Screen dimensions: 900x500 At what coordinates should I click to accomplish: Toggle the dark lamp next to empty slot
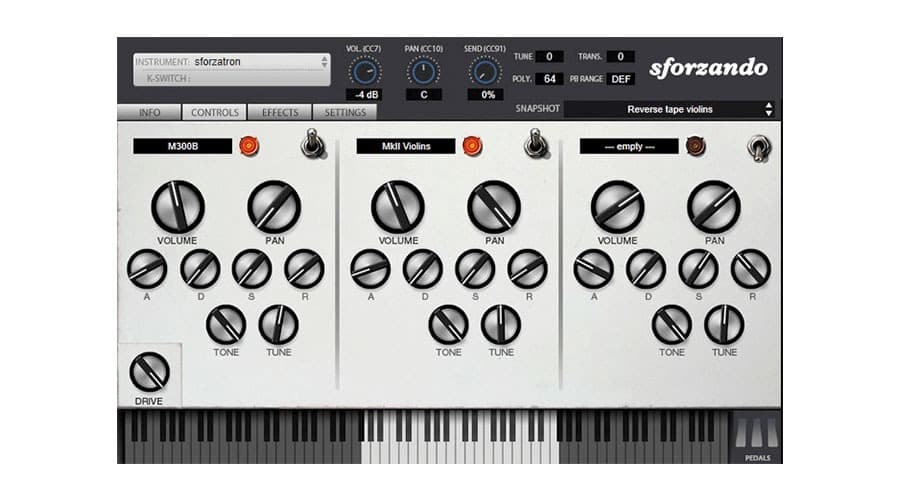[696, 146]
